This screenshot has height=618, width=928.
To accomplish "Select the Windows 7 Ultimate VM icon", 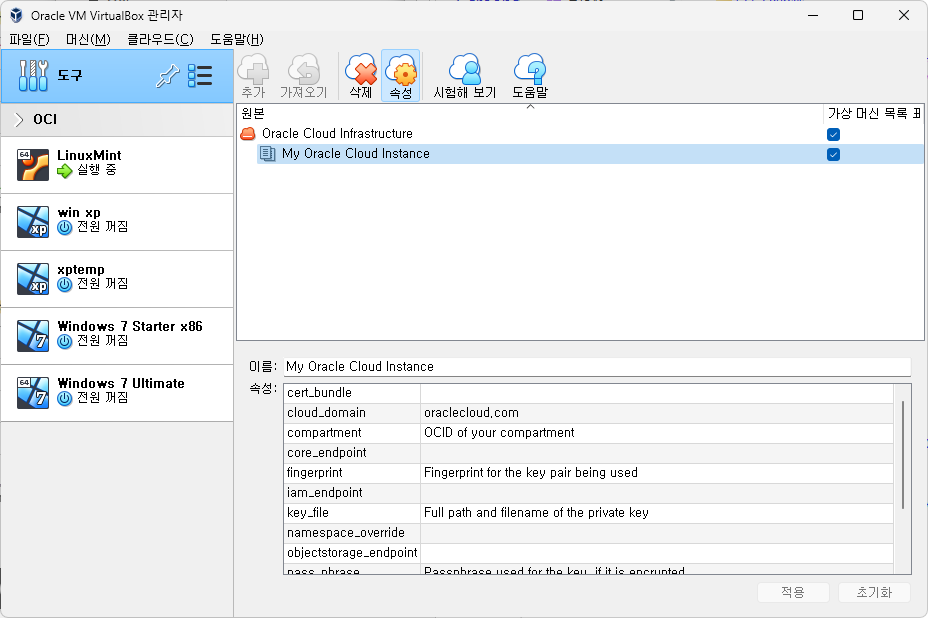I will pos(33,392).
